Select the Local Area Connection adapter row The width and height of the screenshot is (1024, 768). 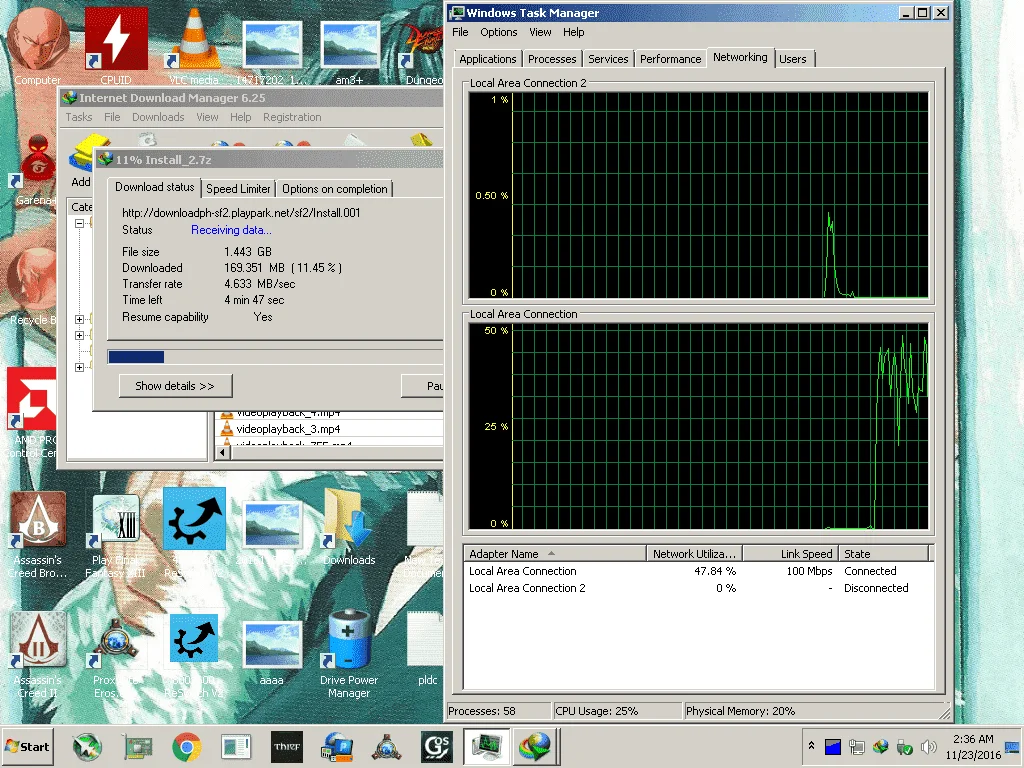[x=698, y=571]
